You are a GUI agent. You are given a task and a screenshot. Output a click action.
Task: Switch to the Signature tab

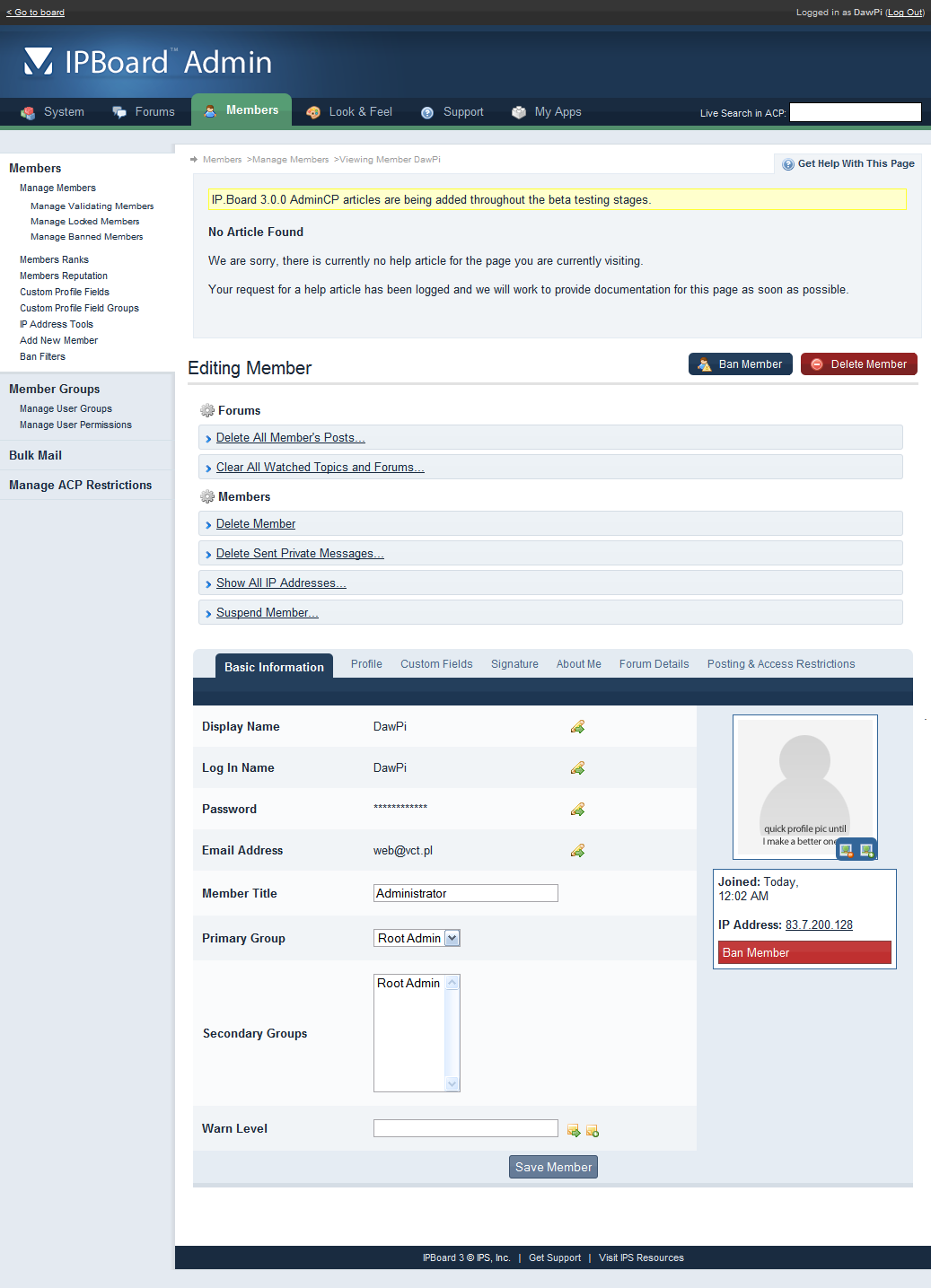tap(514, 664)
